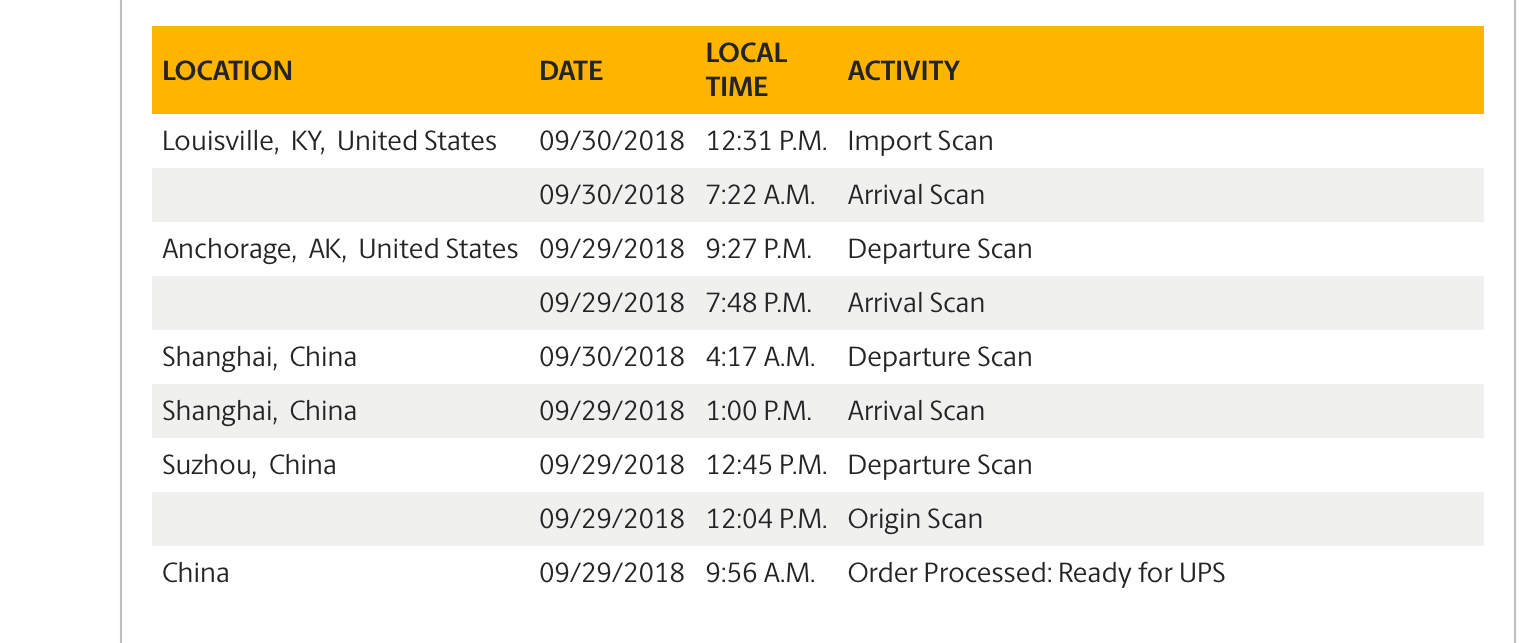1536x643 pixels.
Task: Click the 4:17 A.M. time entry
Action: click(760, 357)
